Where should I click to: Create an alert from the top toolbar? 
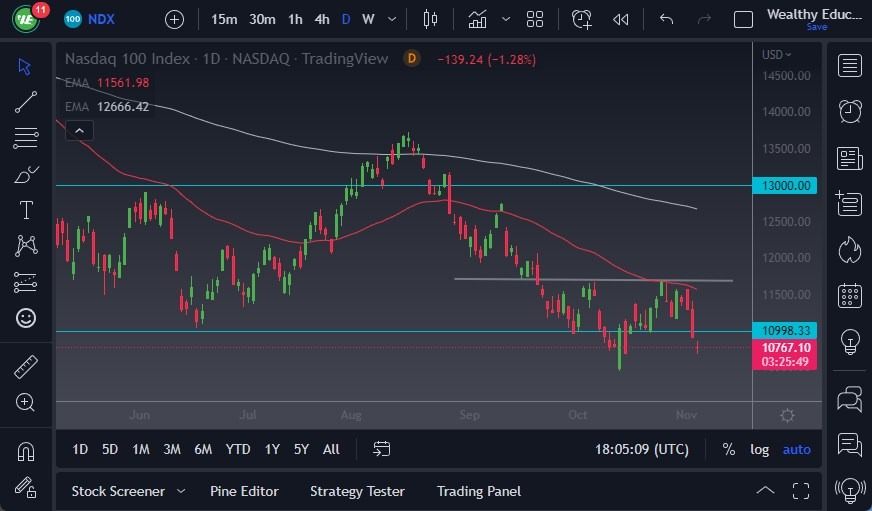pos(582,20)
